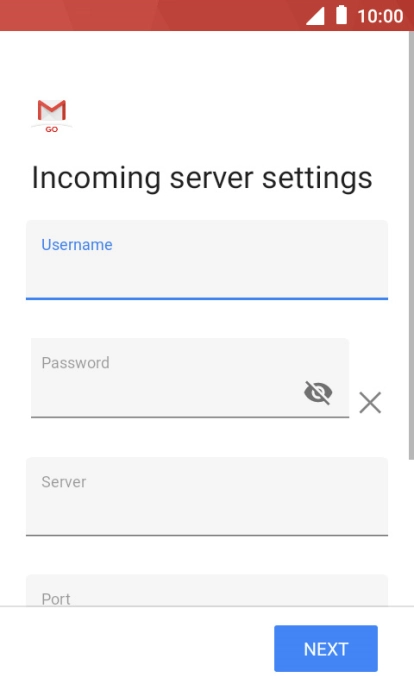
Task: Focus the Username input field
Action: [x=207, y=260]
